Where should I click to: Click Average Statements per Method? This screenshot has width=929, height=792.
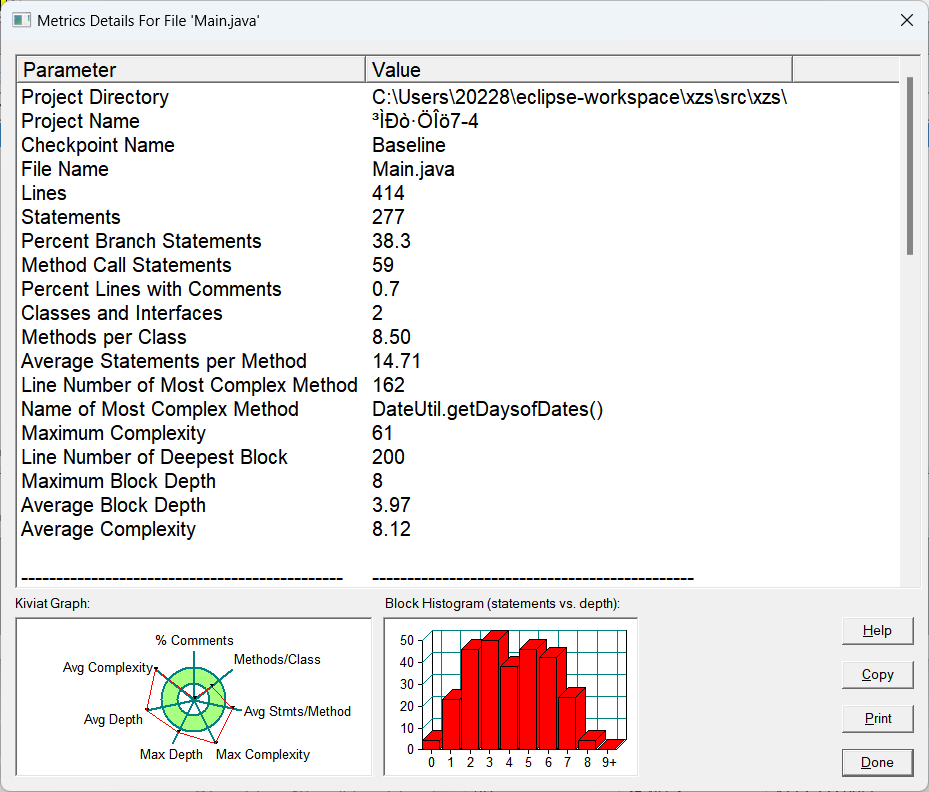164,361
